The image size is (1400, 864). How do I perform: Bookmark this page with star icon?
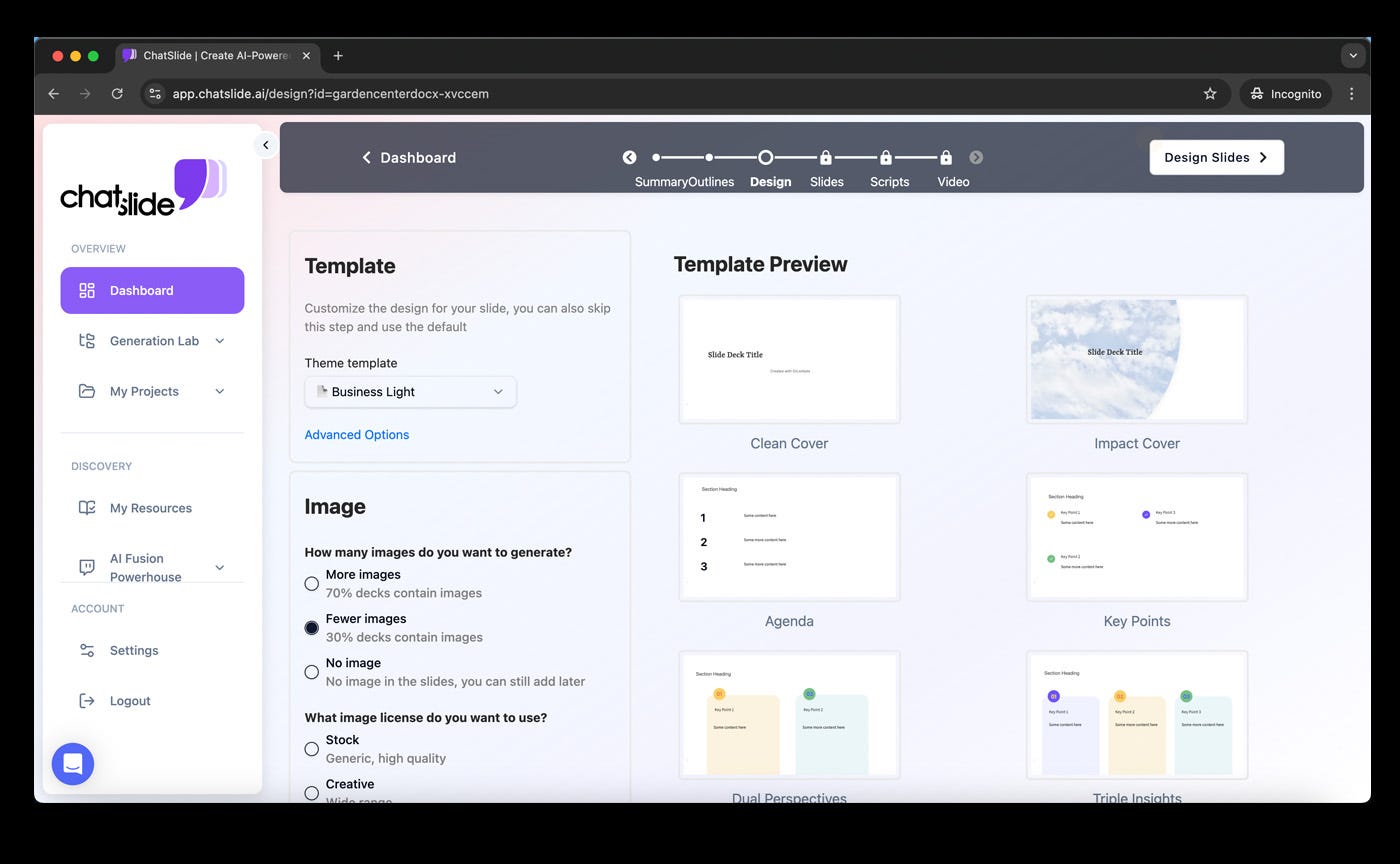pos(1210,94)
